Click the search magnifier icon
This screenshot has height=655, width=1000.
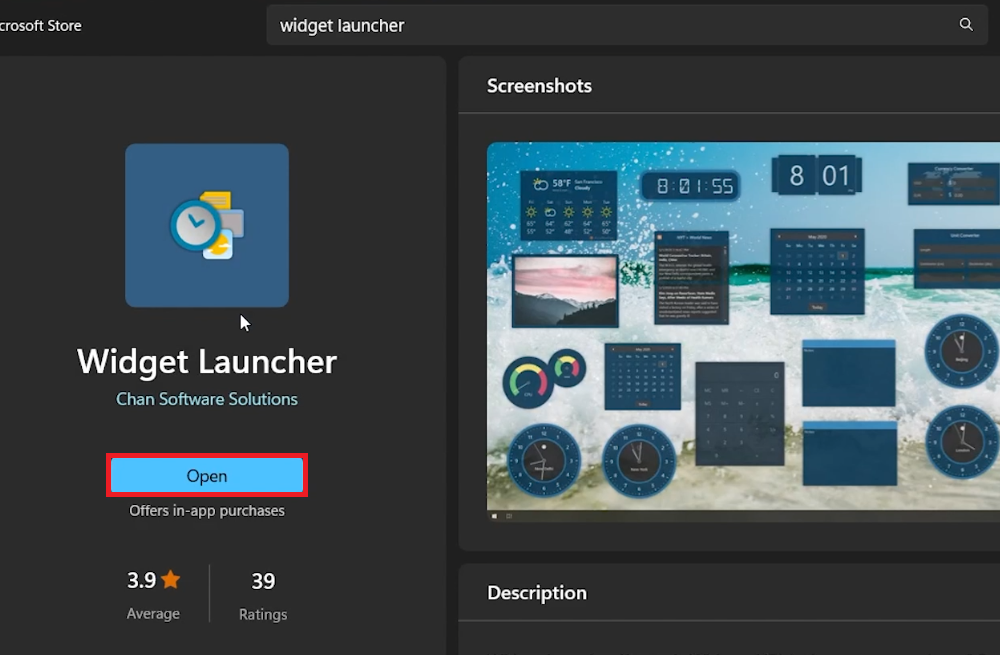[966, 25]
